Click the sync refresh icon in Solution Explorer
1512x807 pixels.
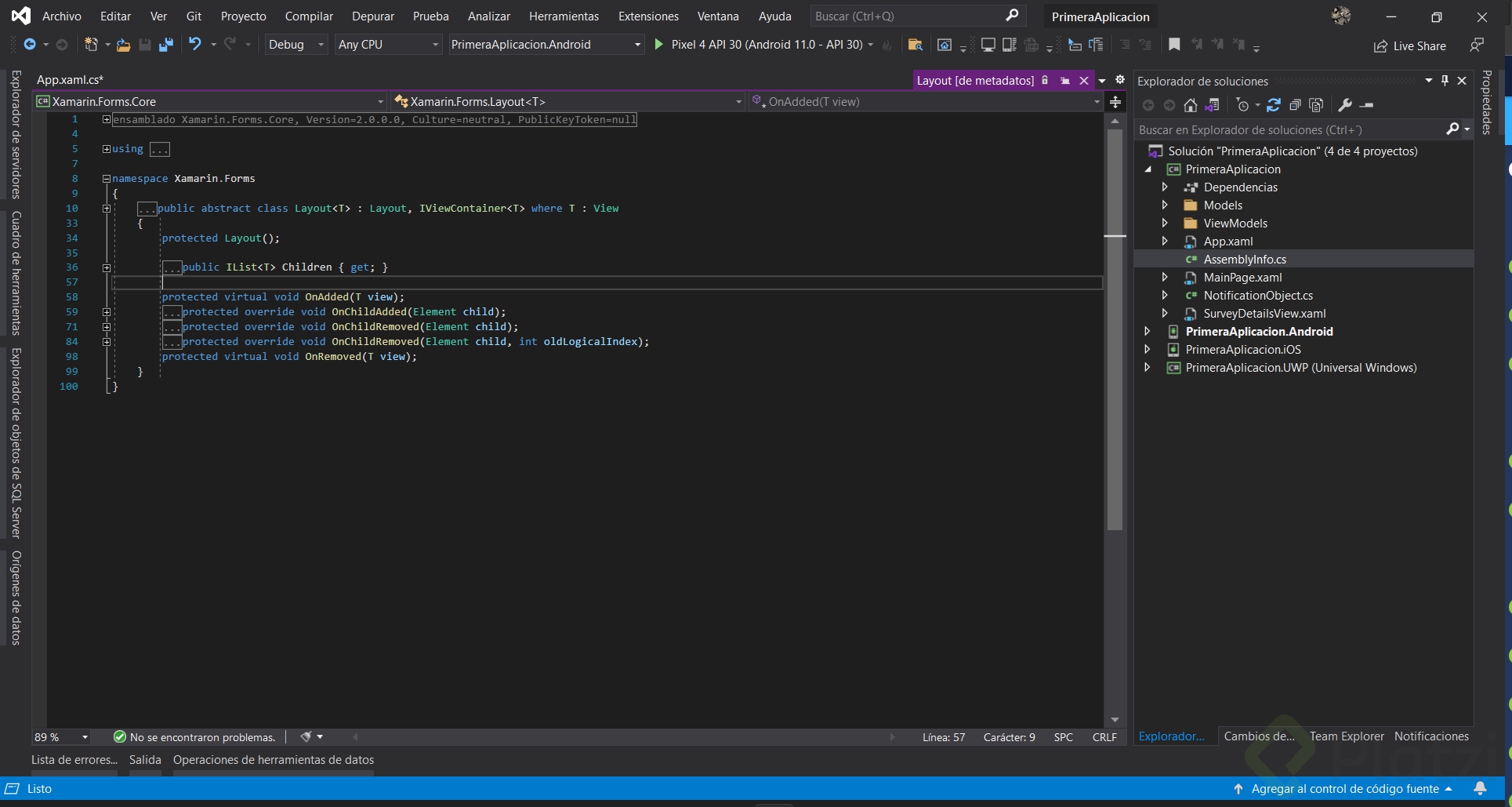coord(1273,105)
